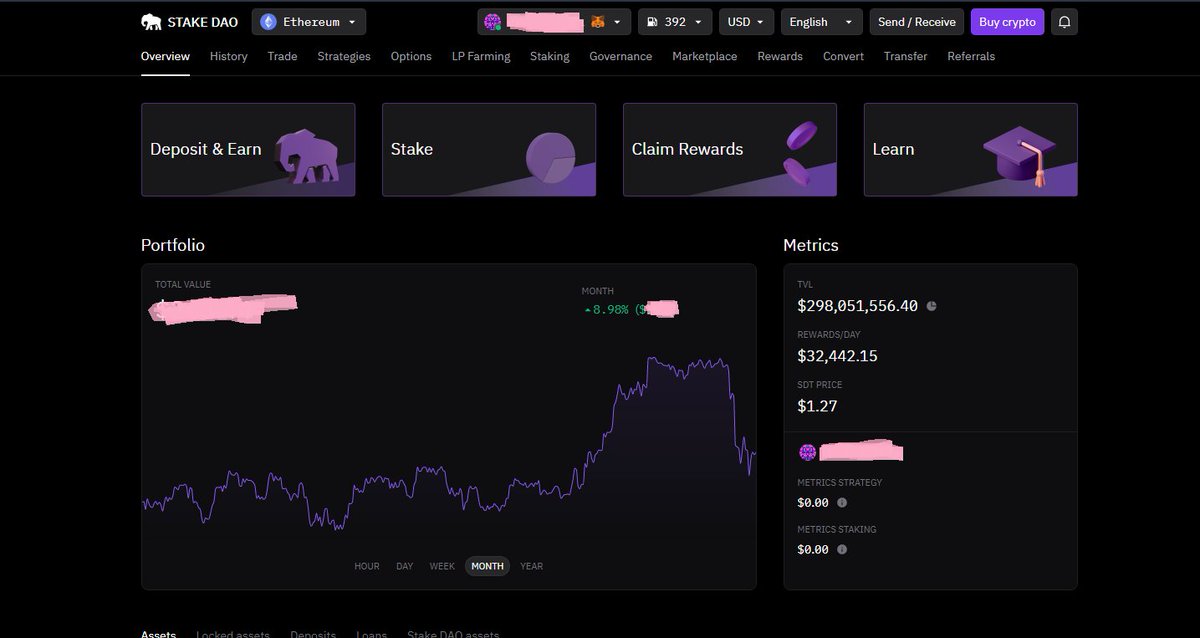Select the DAY chart range
Screen dimensions: 1200x638
click(x=404, y=566)
